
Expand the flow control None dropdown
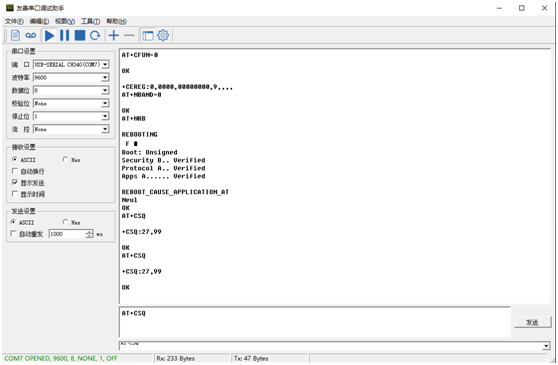pyautogui.click(x=105, y=129)
